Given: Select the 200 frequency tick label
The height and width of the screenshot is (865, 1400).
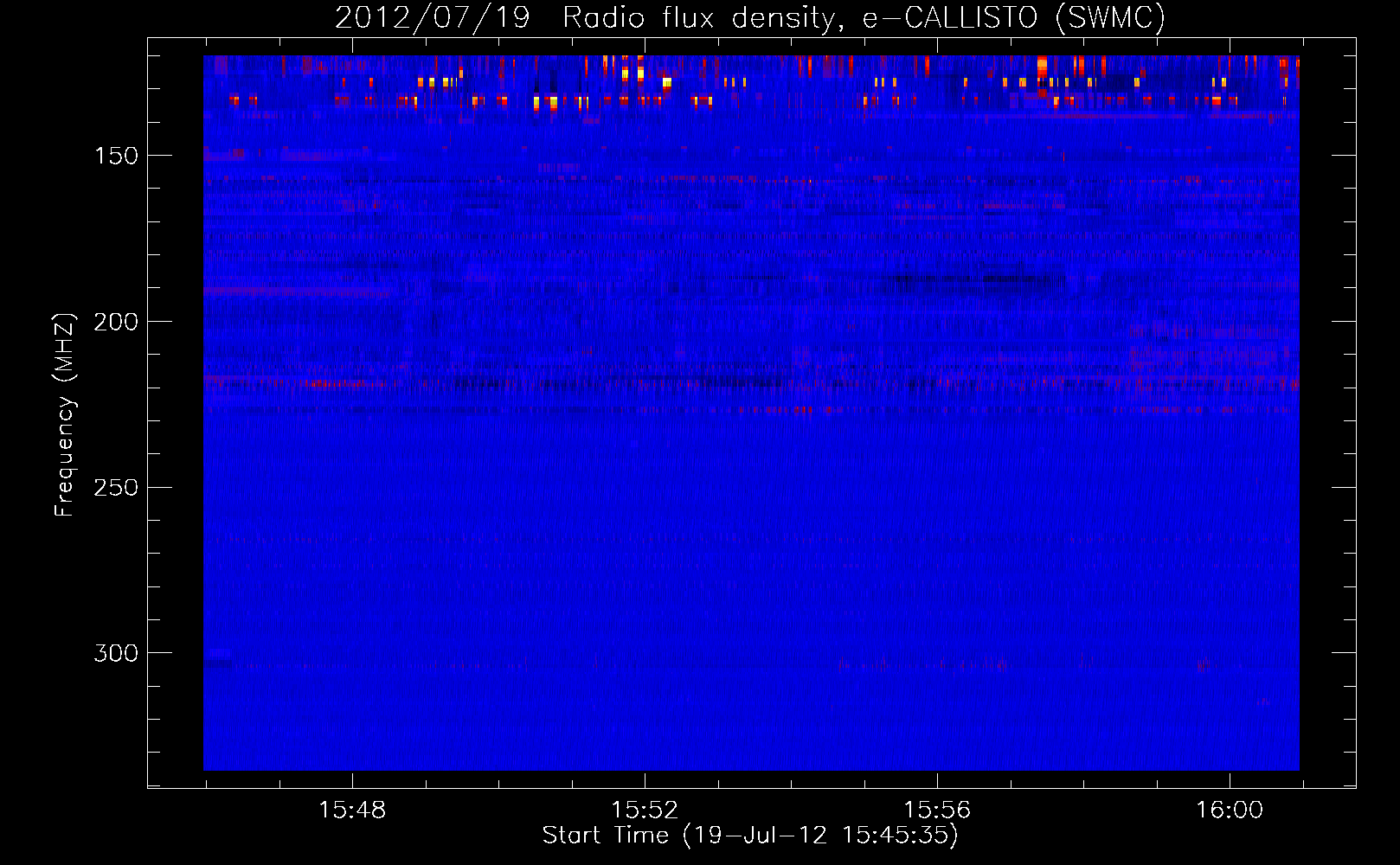Looking at the screenshot, I should click(x=116, y=322).
